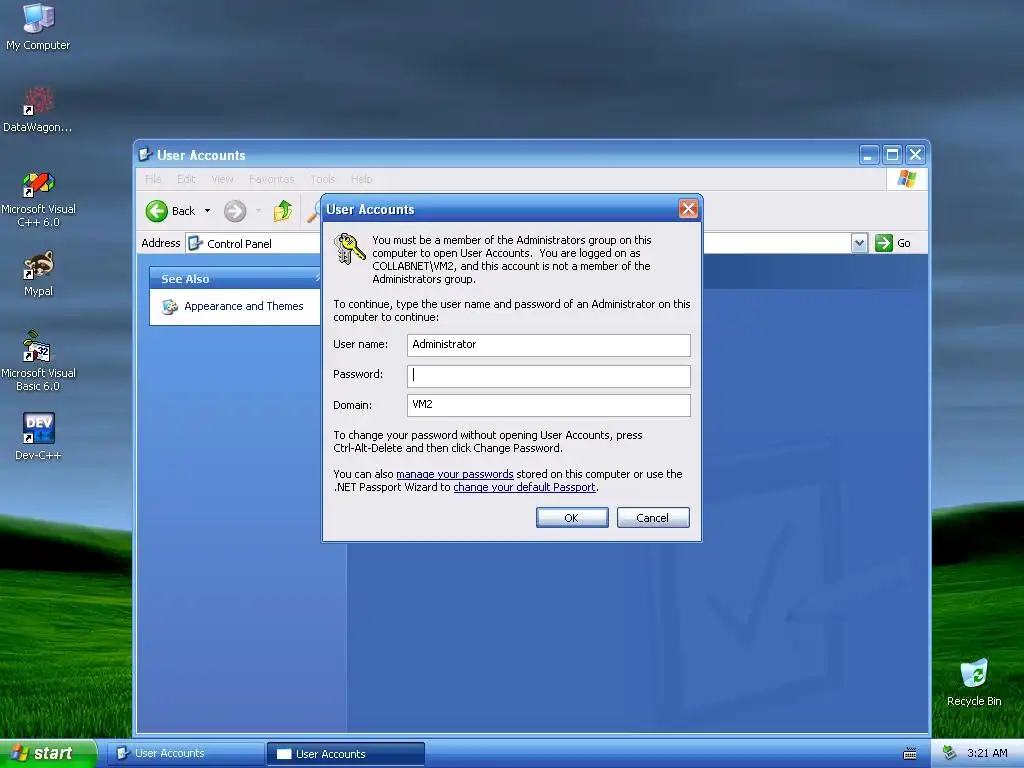Focus the User name field
Screen dimensions: 1024x768
549,345
